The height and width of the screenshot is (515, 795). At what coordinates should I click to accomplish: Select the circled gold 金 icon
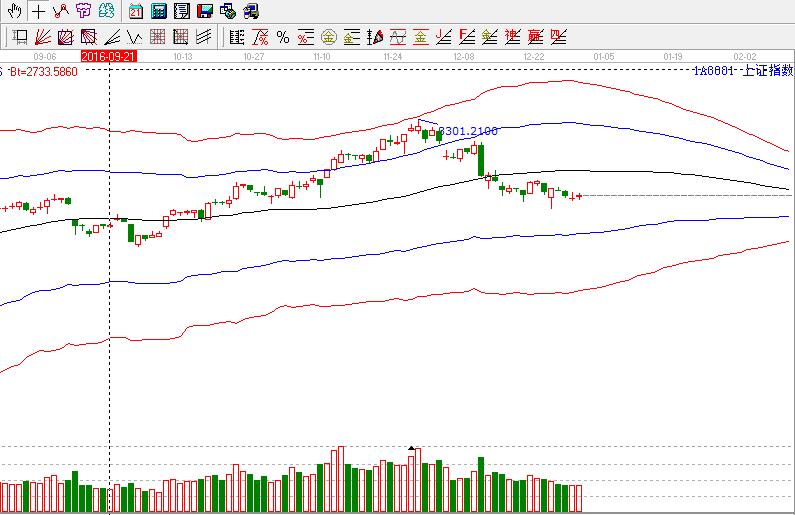click(x=329, y=38)
